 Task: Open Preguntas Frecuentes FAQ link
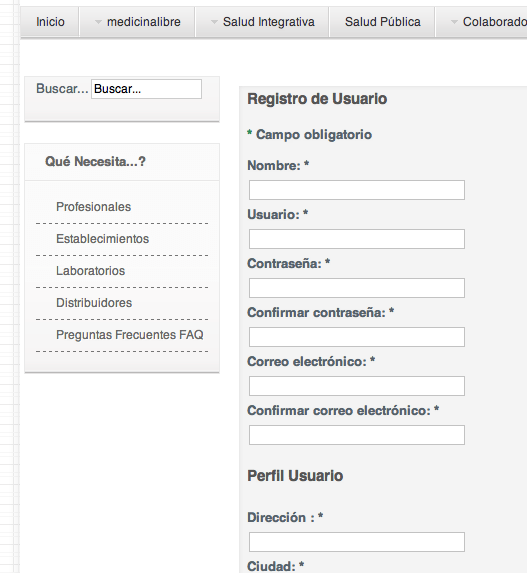129,335
